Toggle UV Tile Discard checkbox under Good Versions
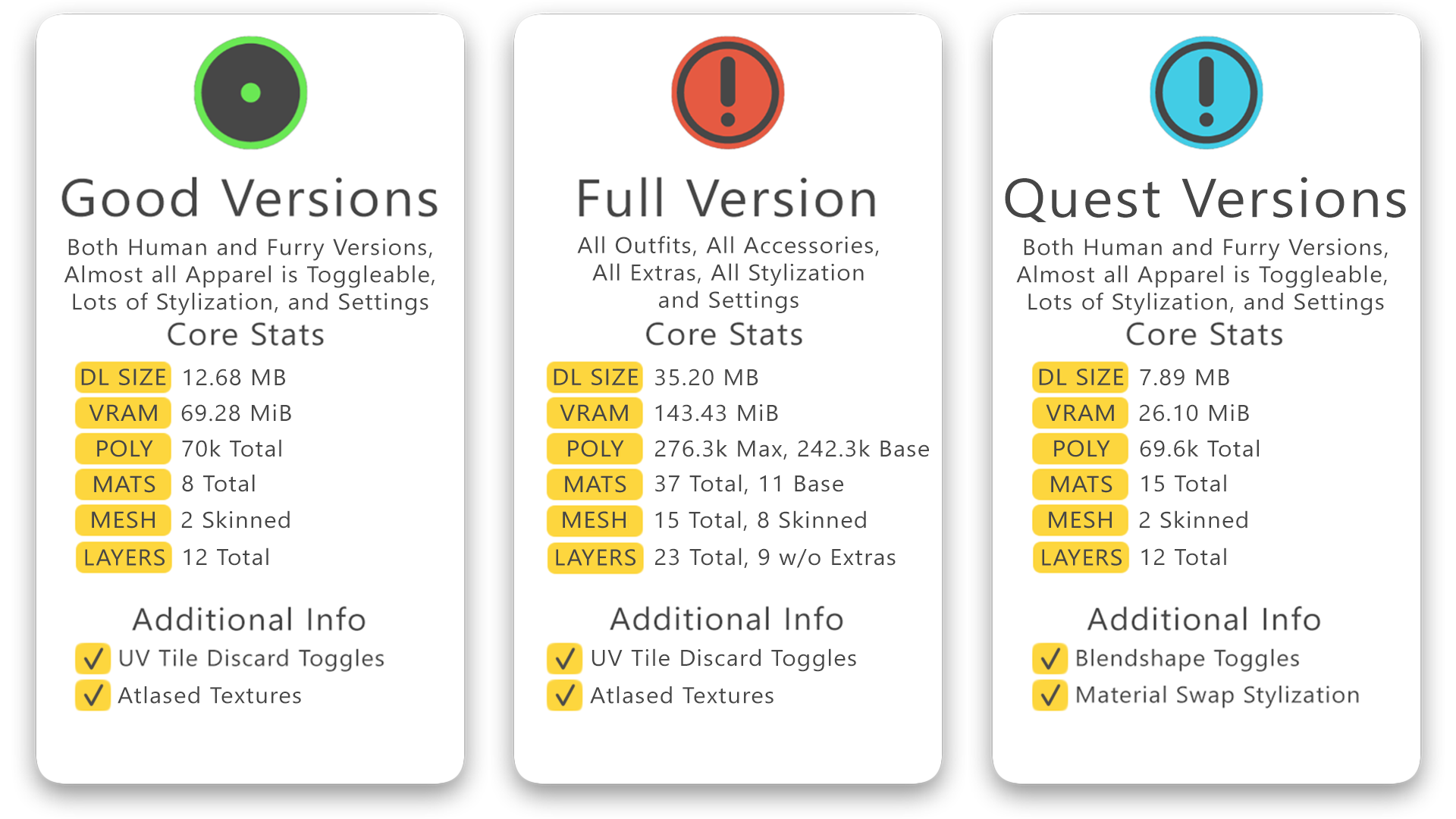This screenshot has height=819, width=1456. [93, 659]
